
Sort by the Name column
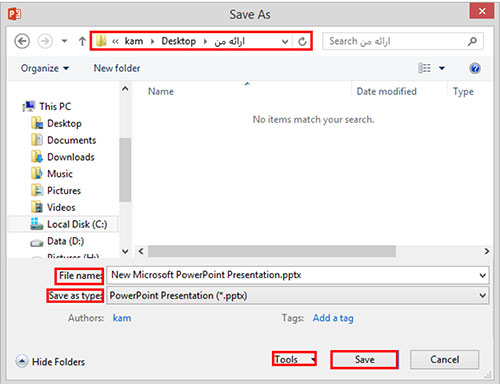coord(161,91)
